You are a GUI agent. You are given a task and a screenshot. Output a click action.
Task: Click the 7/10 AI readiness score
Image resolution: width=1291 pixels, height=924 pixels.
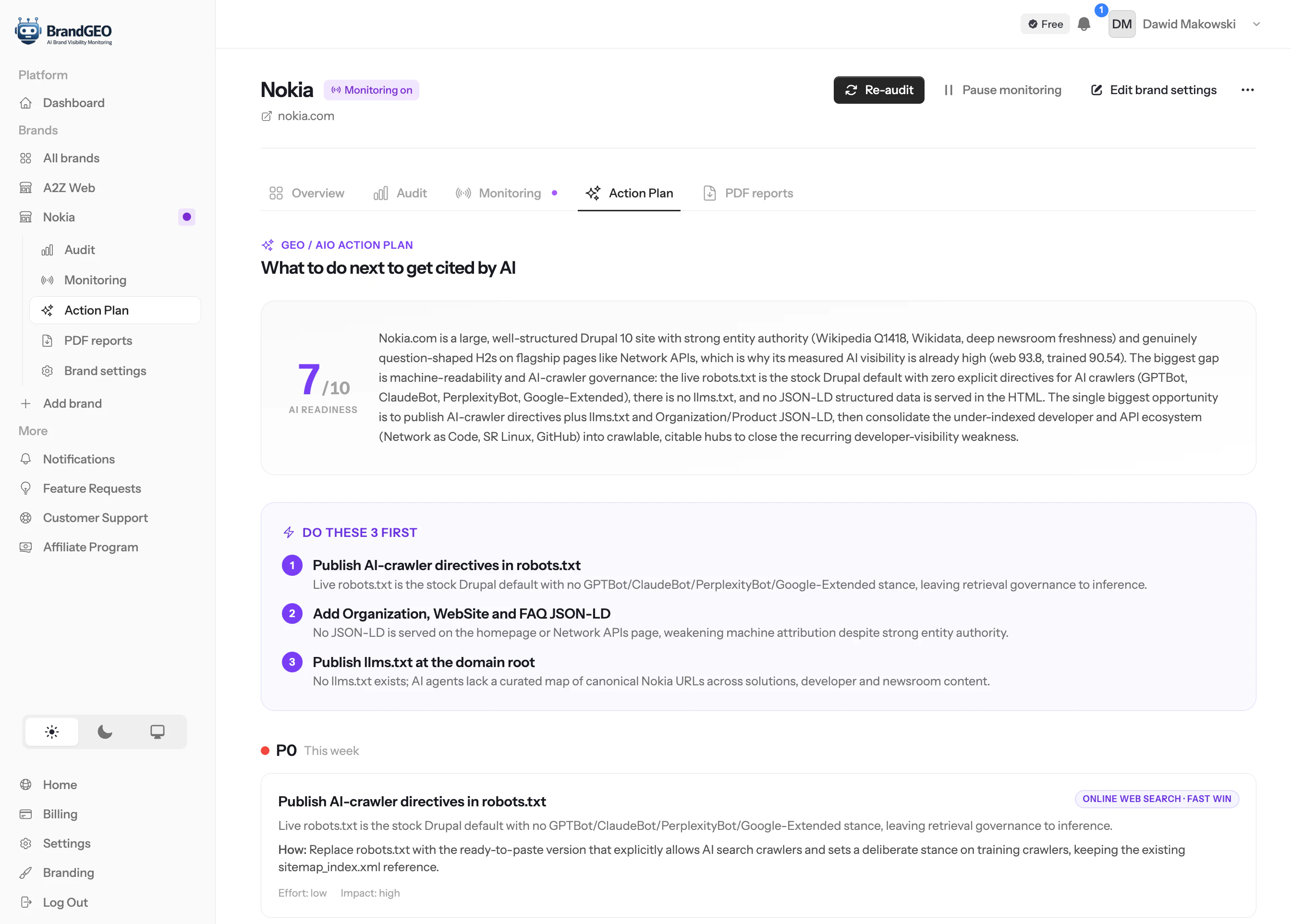coord(323,380)
